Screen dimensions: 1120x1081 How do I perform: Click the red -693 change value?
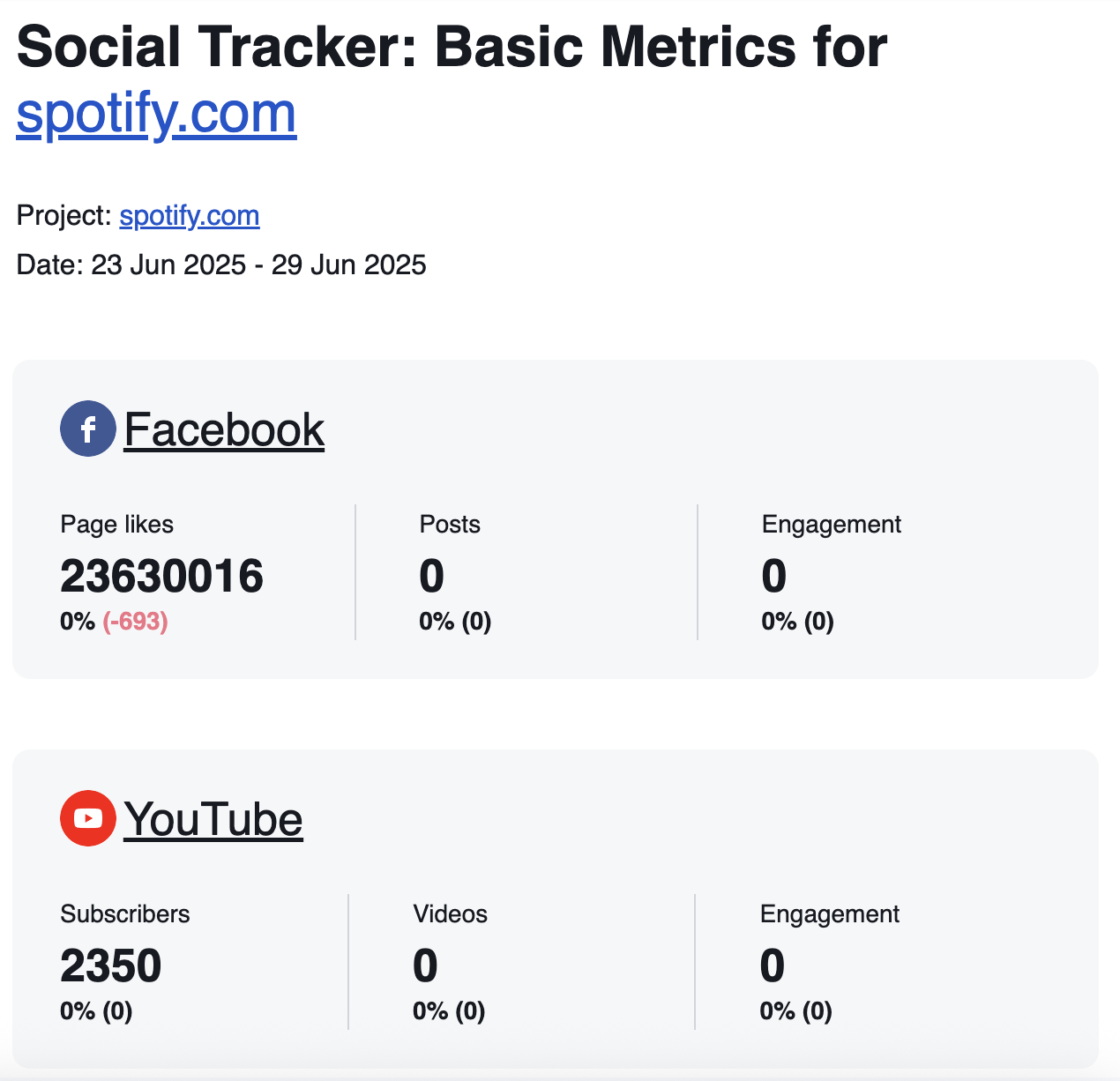click(135, 622)
